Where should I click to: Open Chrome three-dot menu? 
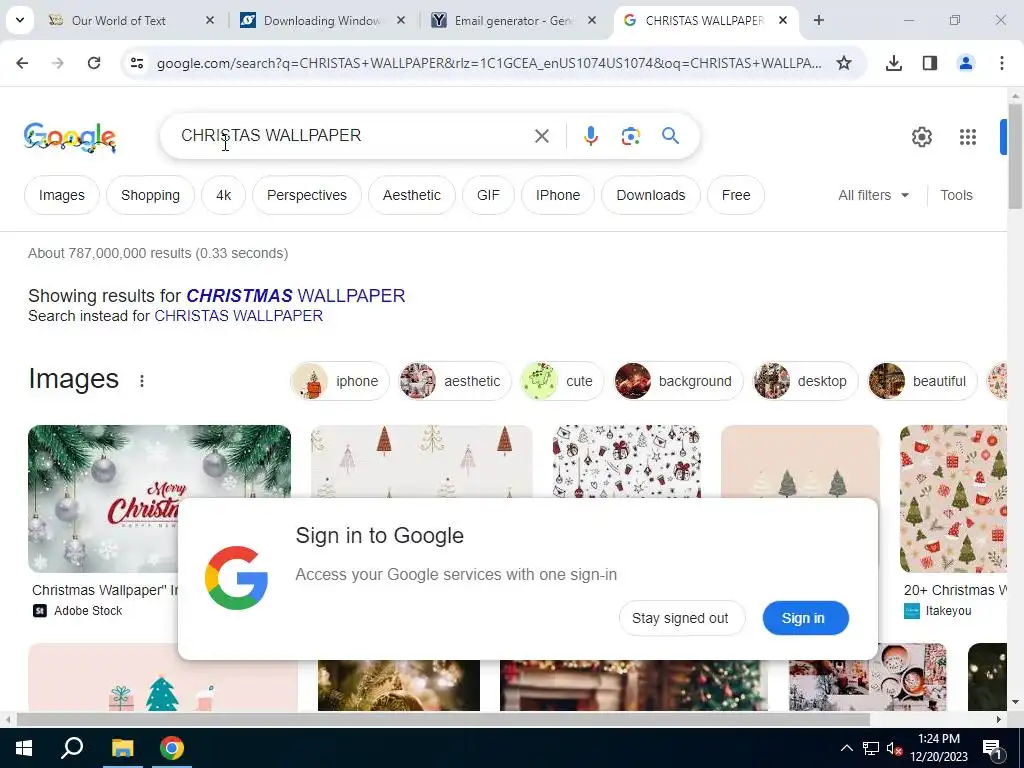pyautogui.click(x=1002, y=63)
